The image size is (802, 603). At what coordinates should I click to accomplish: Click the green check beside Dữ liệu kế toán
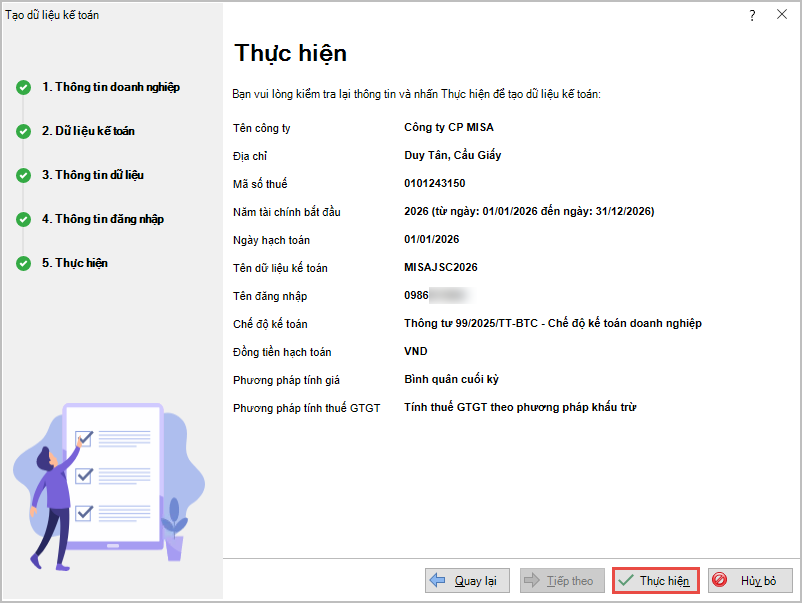(x=23, y=131)
